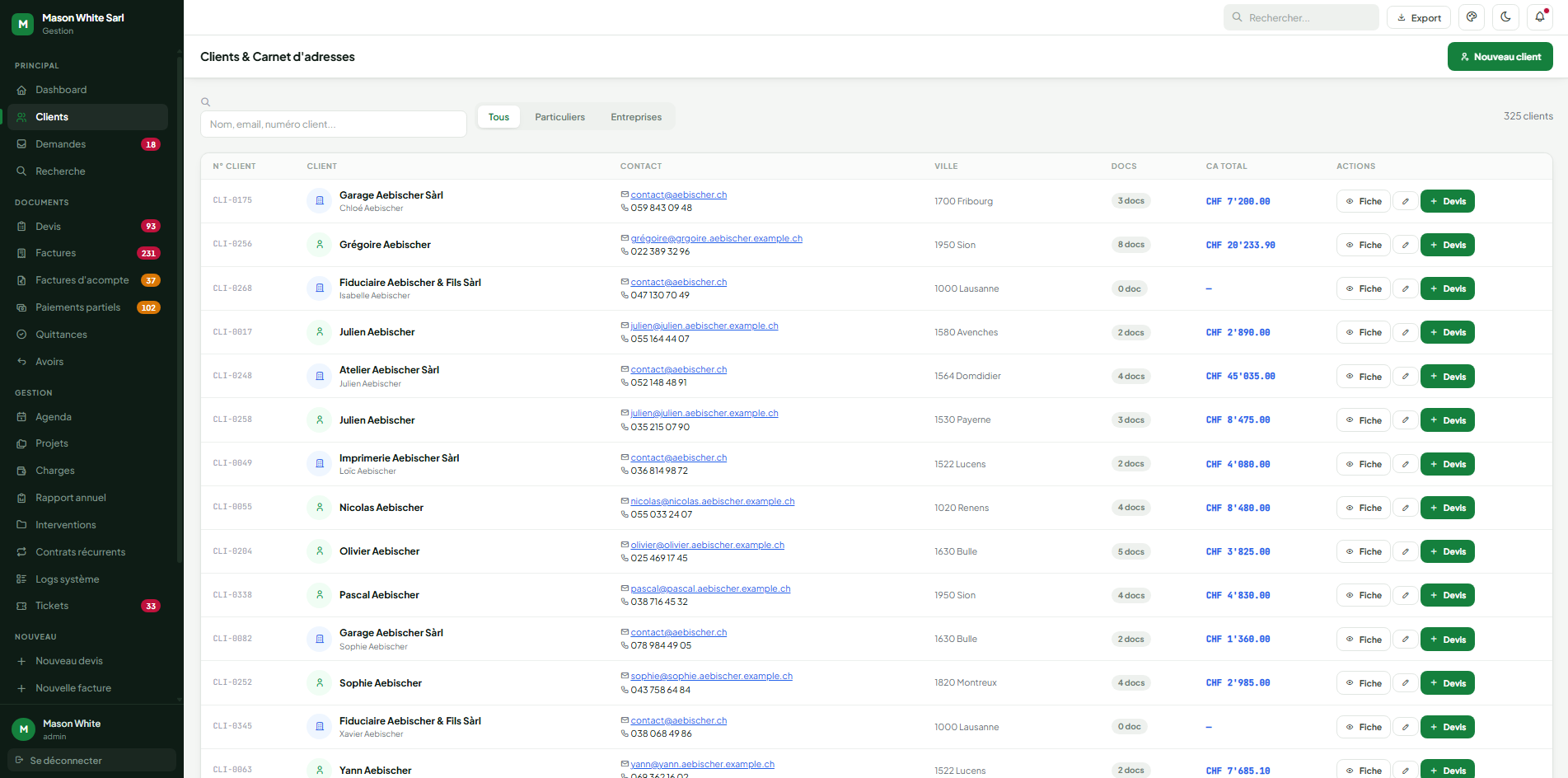Click email pascal@pascal.aebischer.example.ch

pos(710,588)
